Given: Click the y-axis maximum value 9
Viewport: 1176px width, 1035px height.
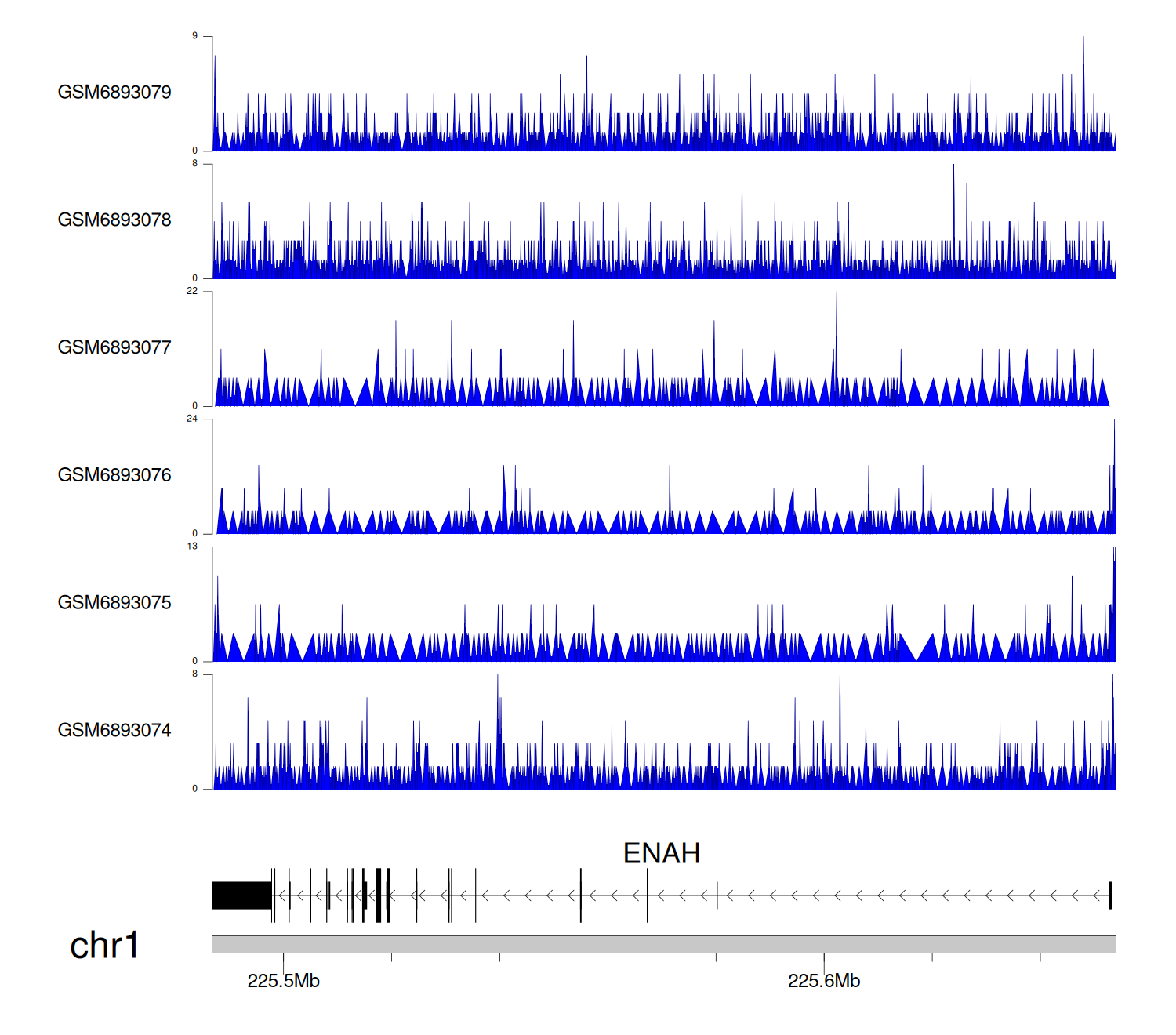Looking at the screenshot, I should (194, 36).
